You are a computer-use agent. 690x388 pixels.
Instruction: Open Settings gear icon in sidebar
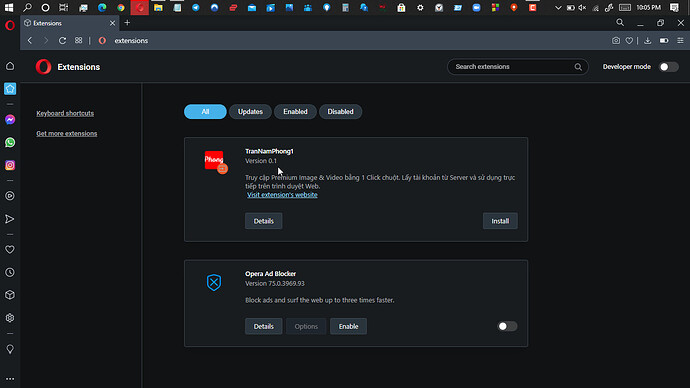click(10, 318)
